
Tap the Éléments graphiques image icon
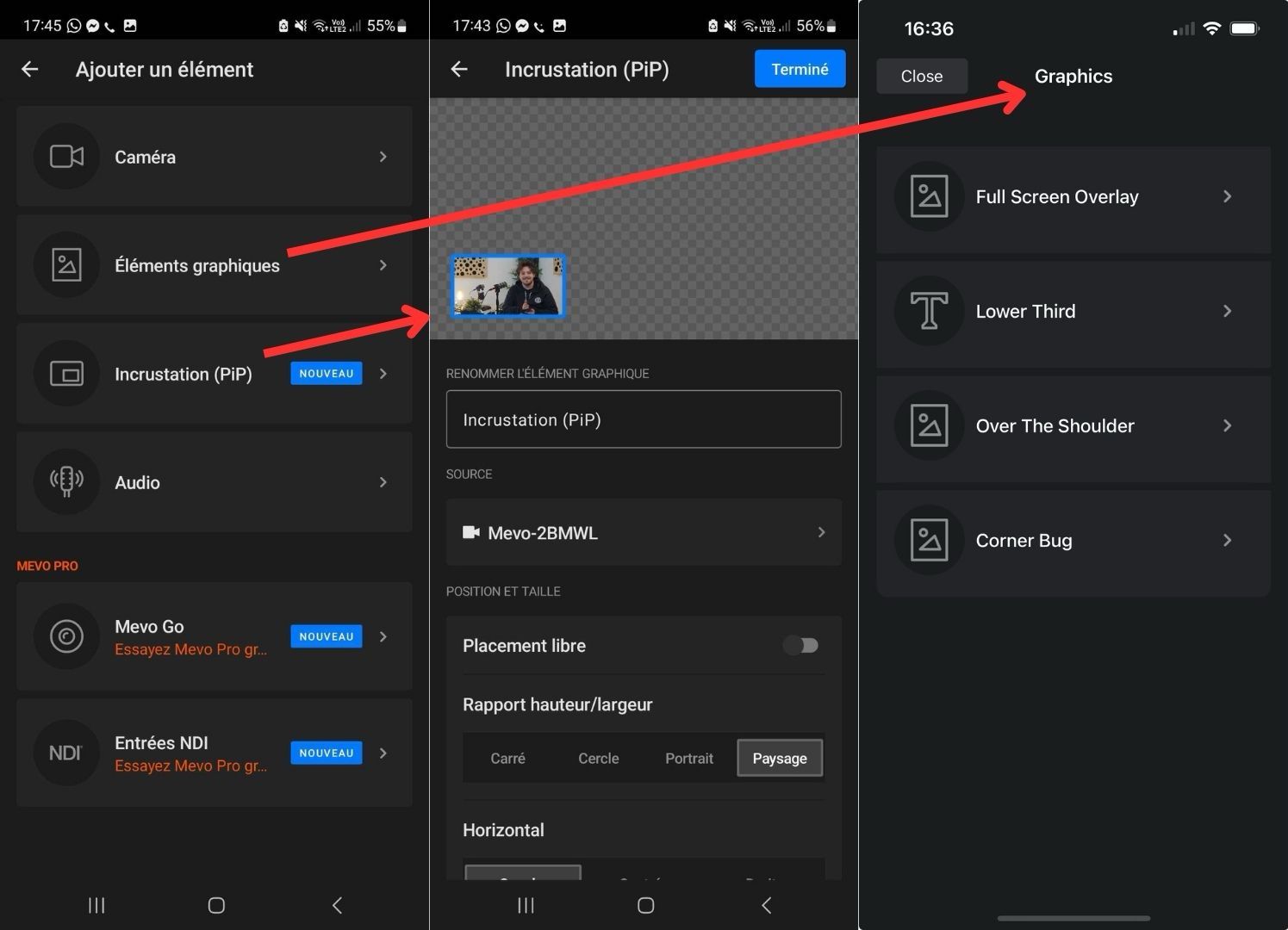[x=66, y=265]
